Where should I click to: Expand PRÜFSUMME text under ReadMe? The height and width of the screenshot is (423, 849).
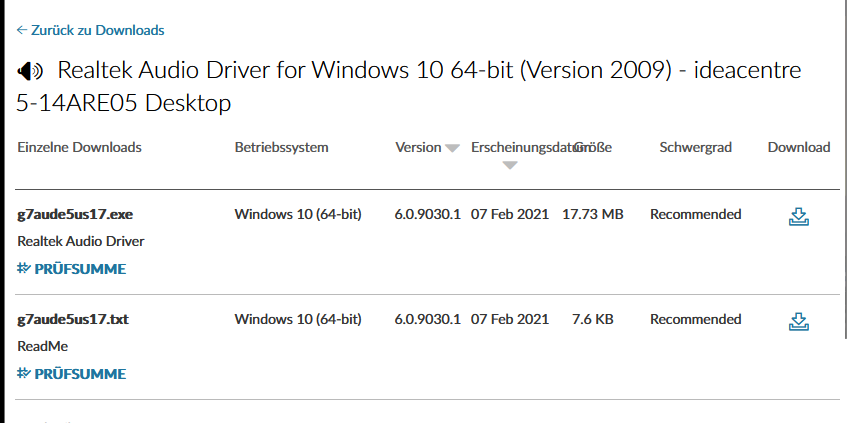click(x=80, y=374)
